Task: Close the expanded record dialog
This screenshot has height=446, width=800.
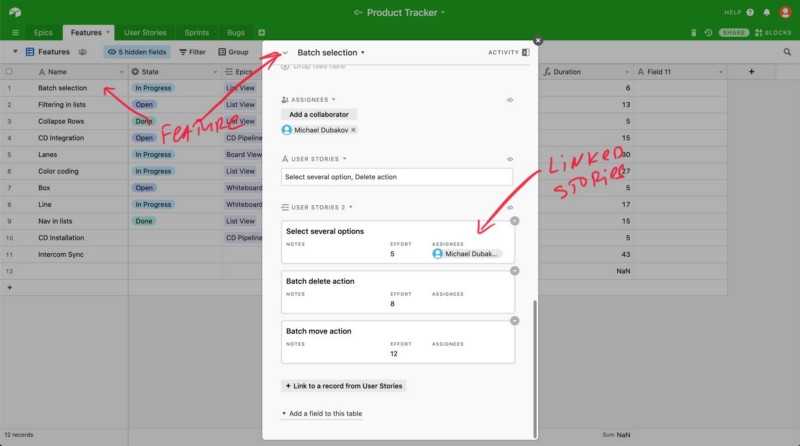Action: click(538, 41)
